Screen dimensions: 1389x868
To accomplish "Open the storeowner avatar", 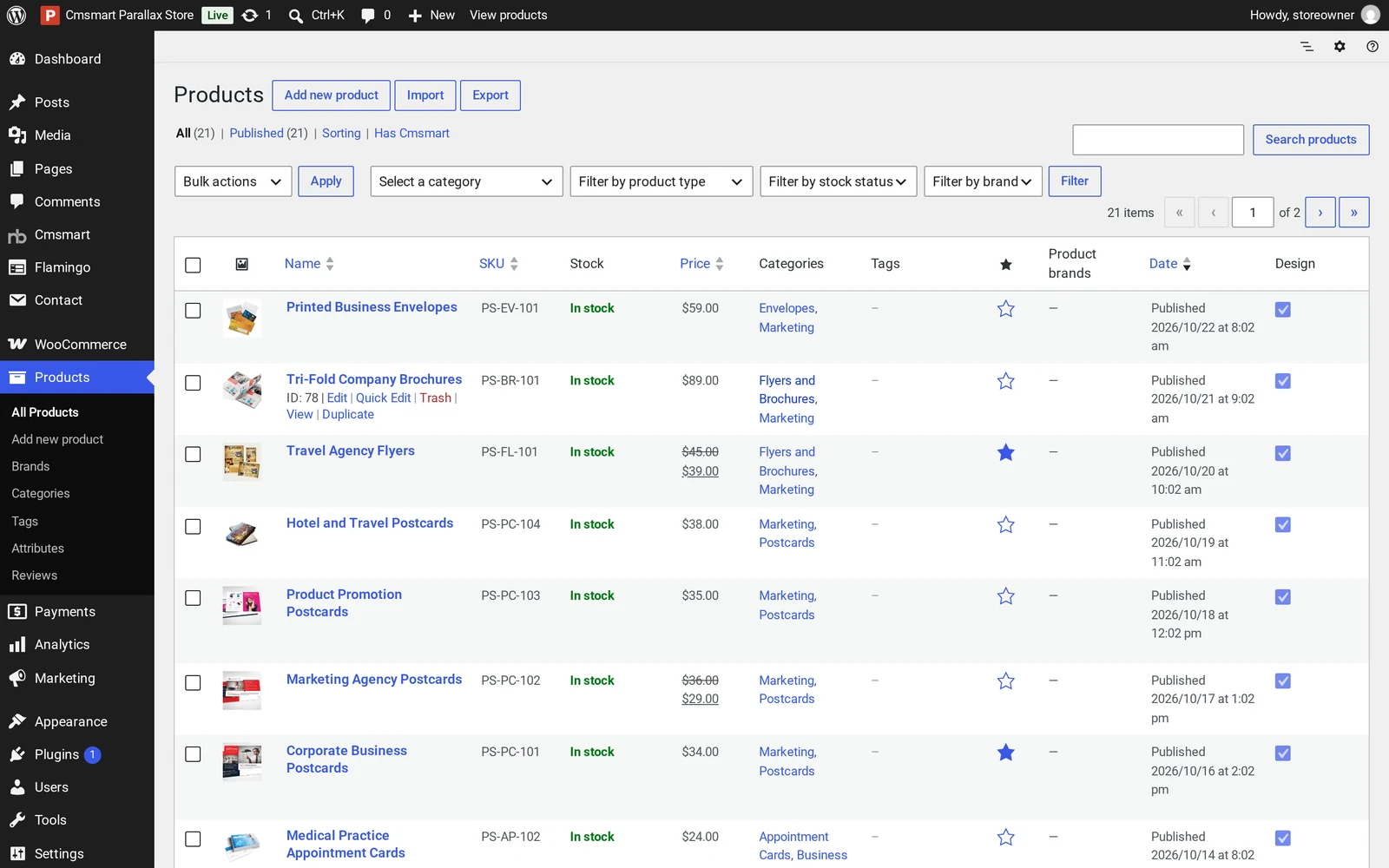I will pos(1371,15).
